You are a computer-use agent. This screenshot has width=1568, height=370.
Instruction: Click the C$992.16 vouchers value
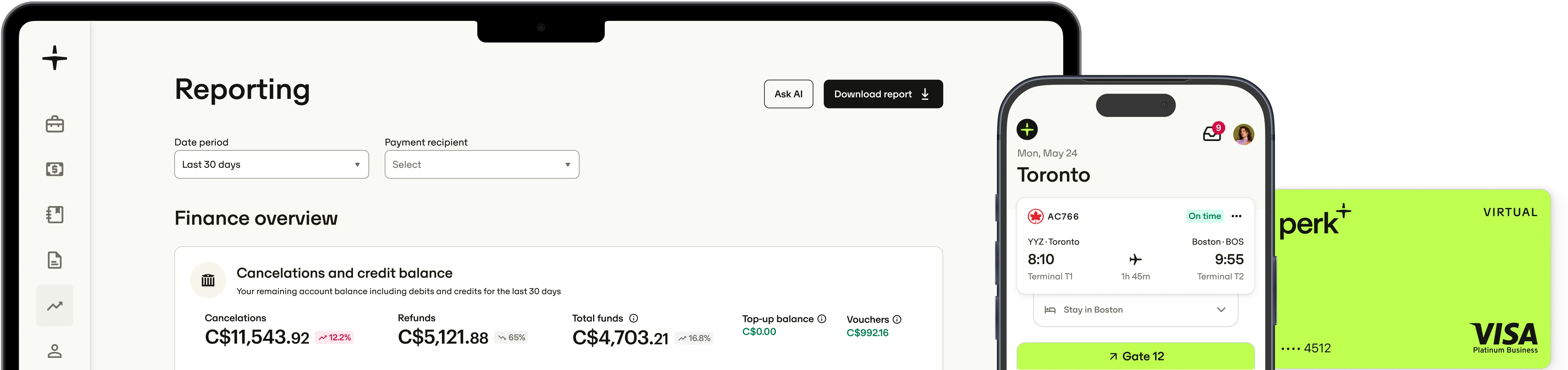pyautogui.click(x=867, y=333)
